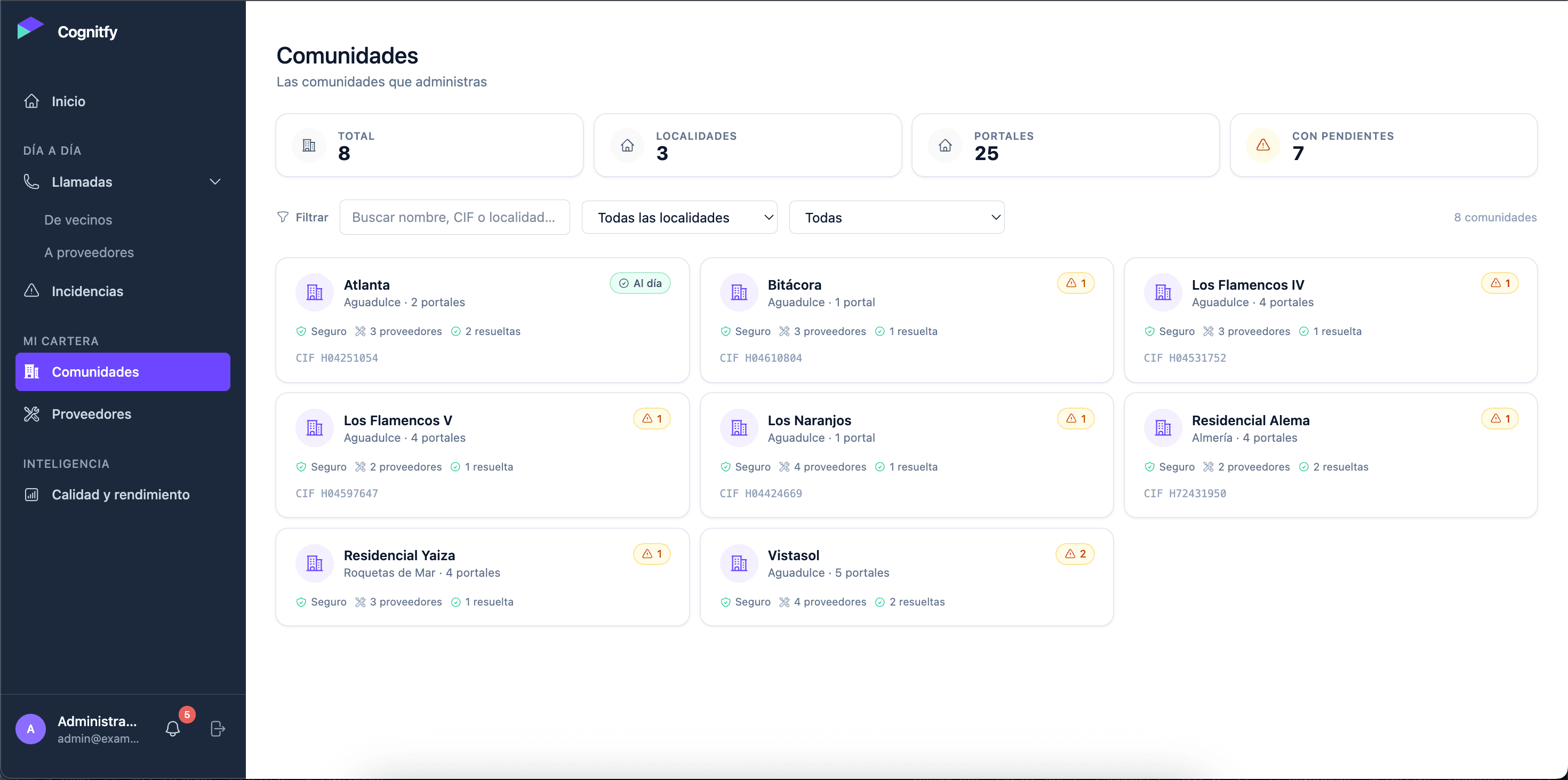
Task: Click the Con Pendientes warning icon
Action: 1263,145
